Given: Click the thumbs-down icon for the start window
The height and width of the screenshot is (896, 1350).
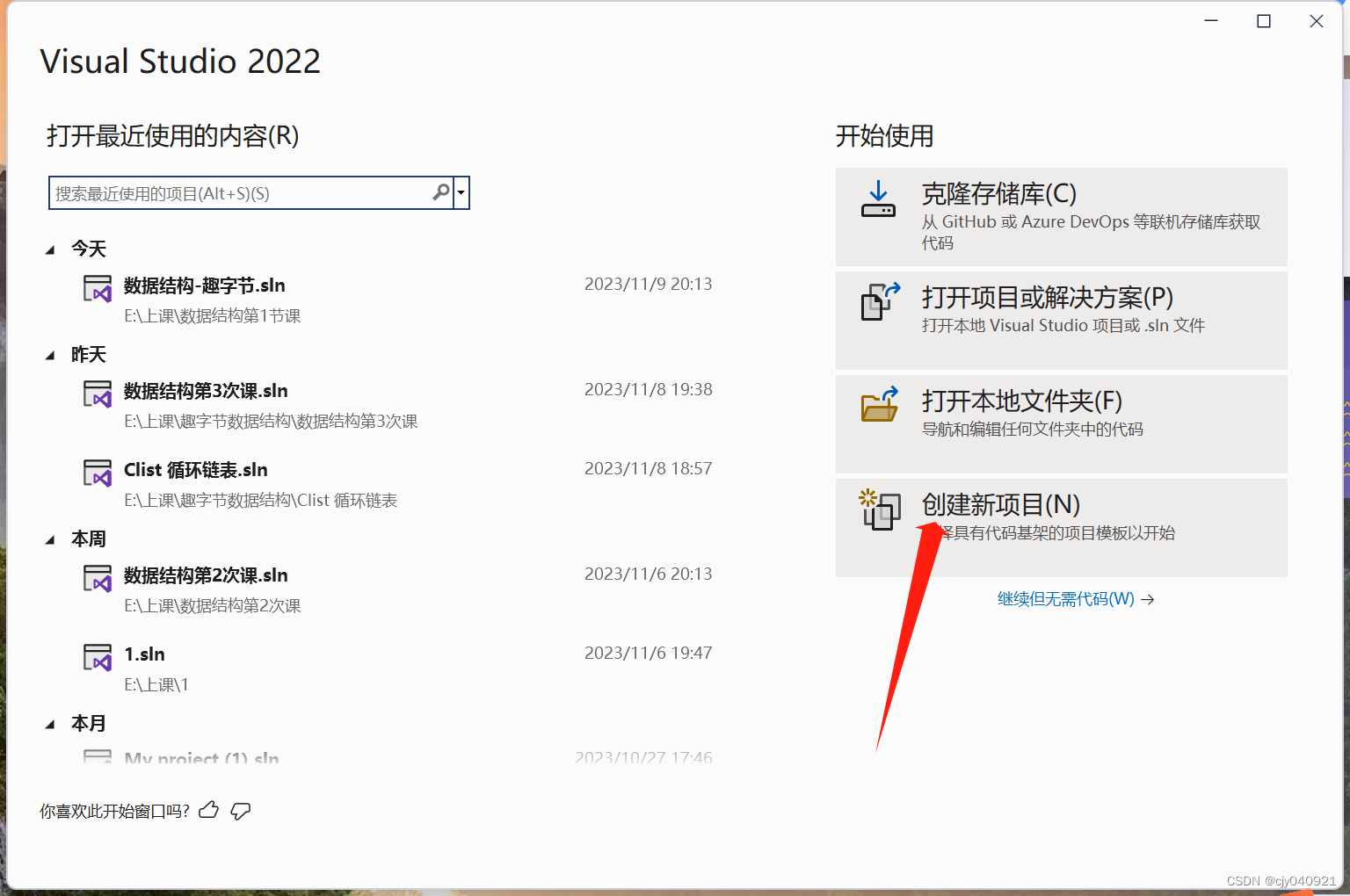Looking at the screenshot, I should point(240,811).
